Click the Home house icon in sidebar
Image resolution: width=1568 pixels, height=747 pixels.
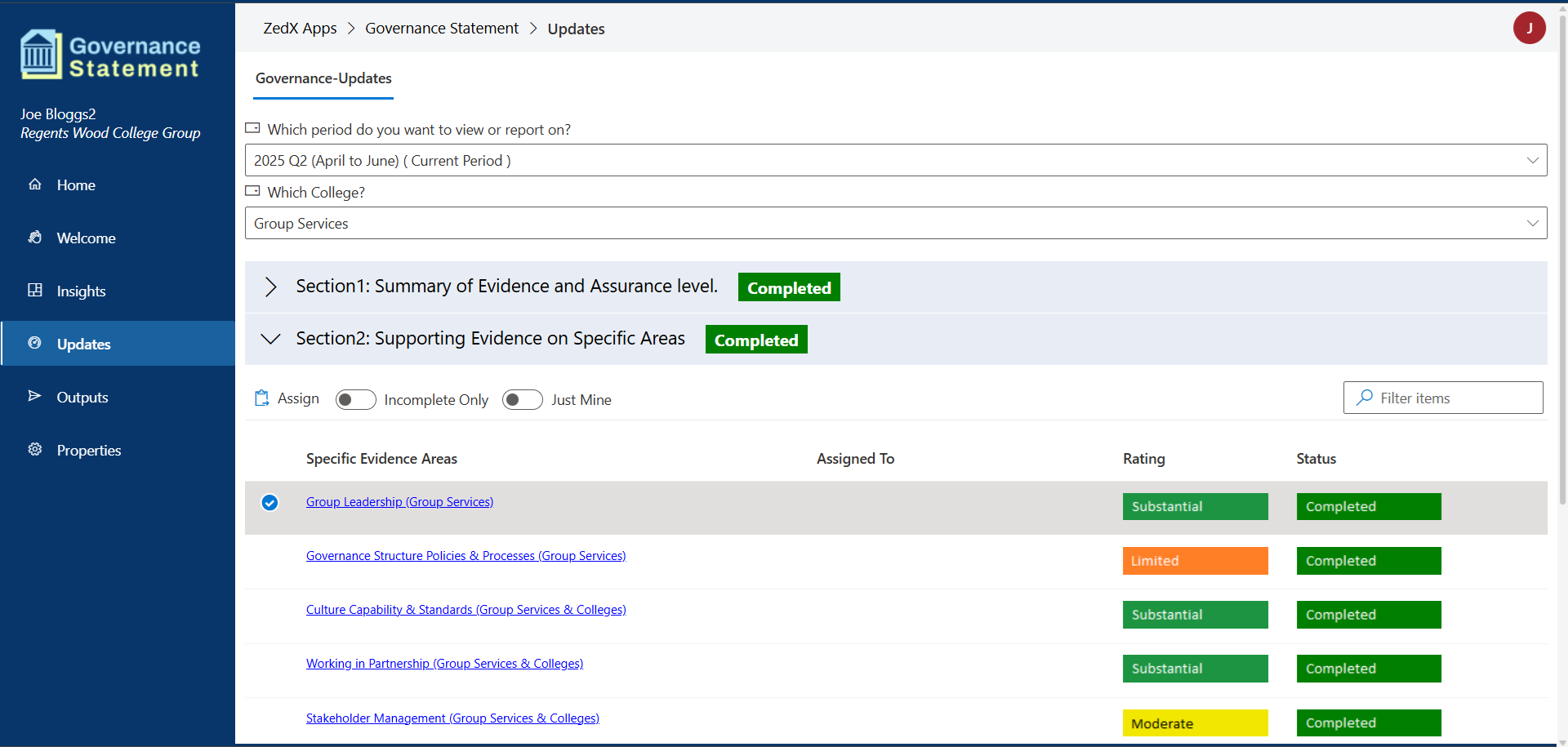(35, 185)
